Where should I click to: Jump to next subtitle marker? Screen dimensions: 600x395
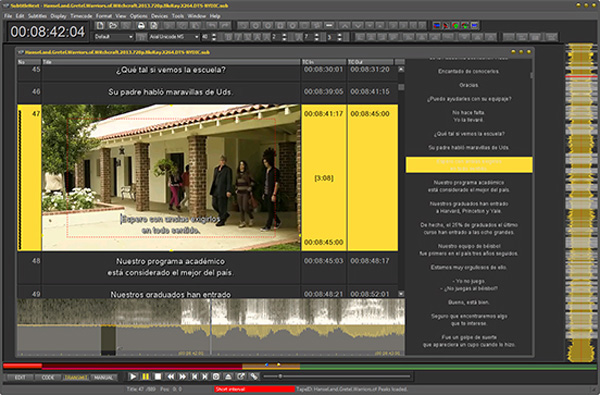coord(205,377)
